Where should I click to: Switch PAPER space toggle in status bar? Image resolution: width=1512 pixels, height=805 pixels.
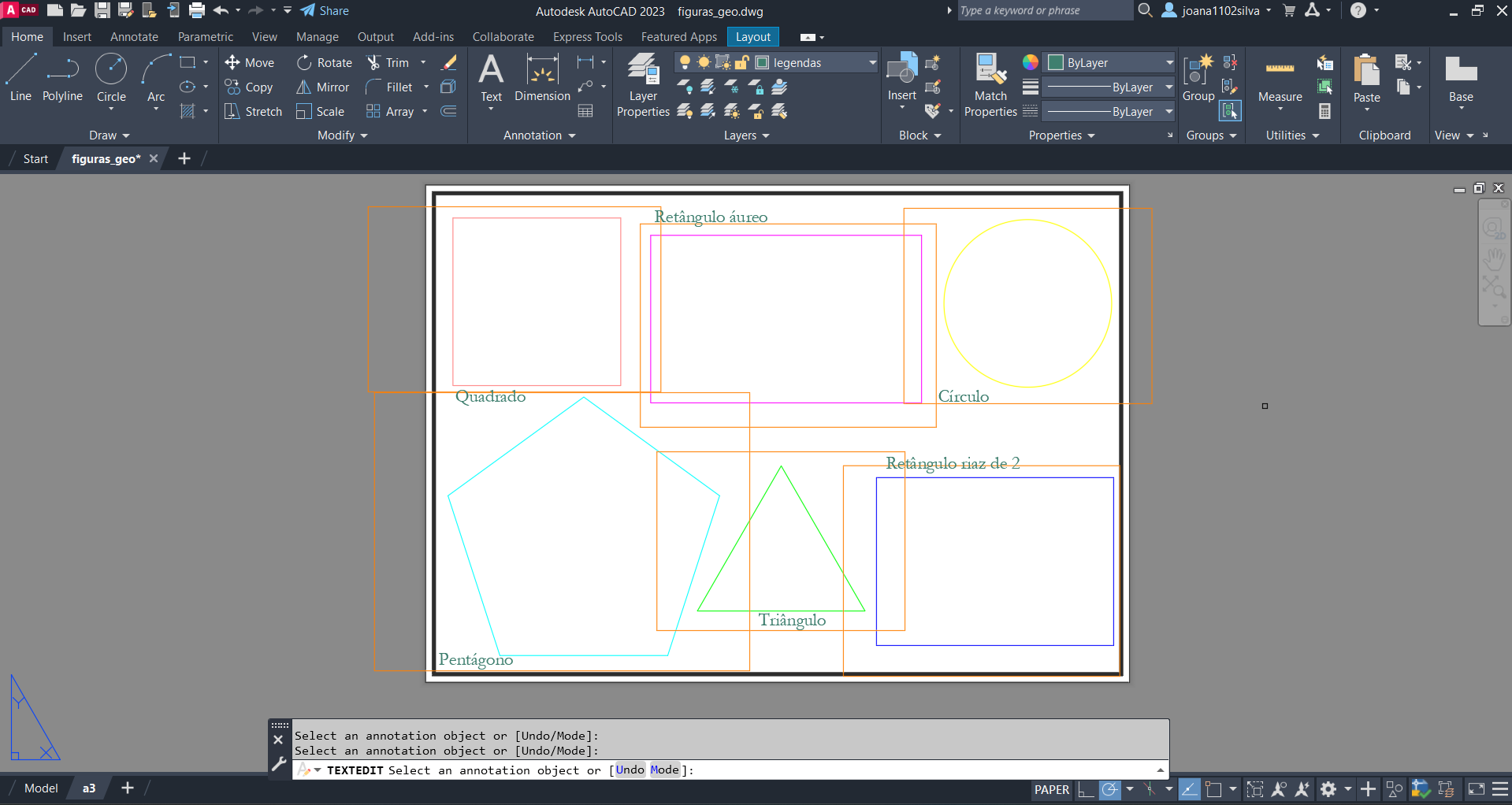[x=1051, y=789]
